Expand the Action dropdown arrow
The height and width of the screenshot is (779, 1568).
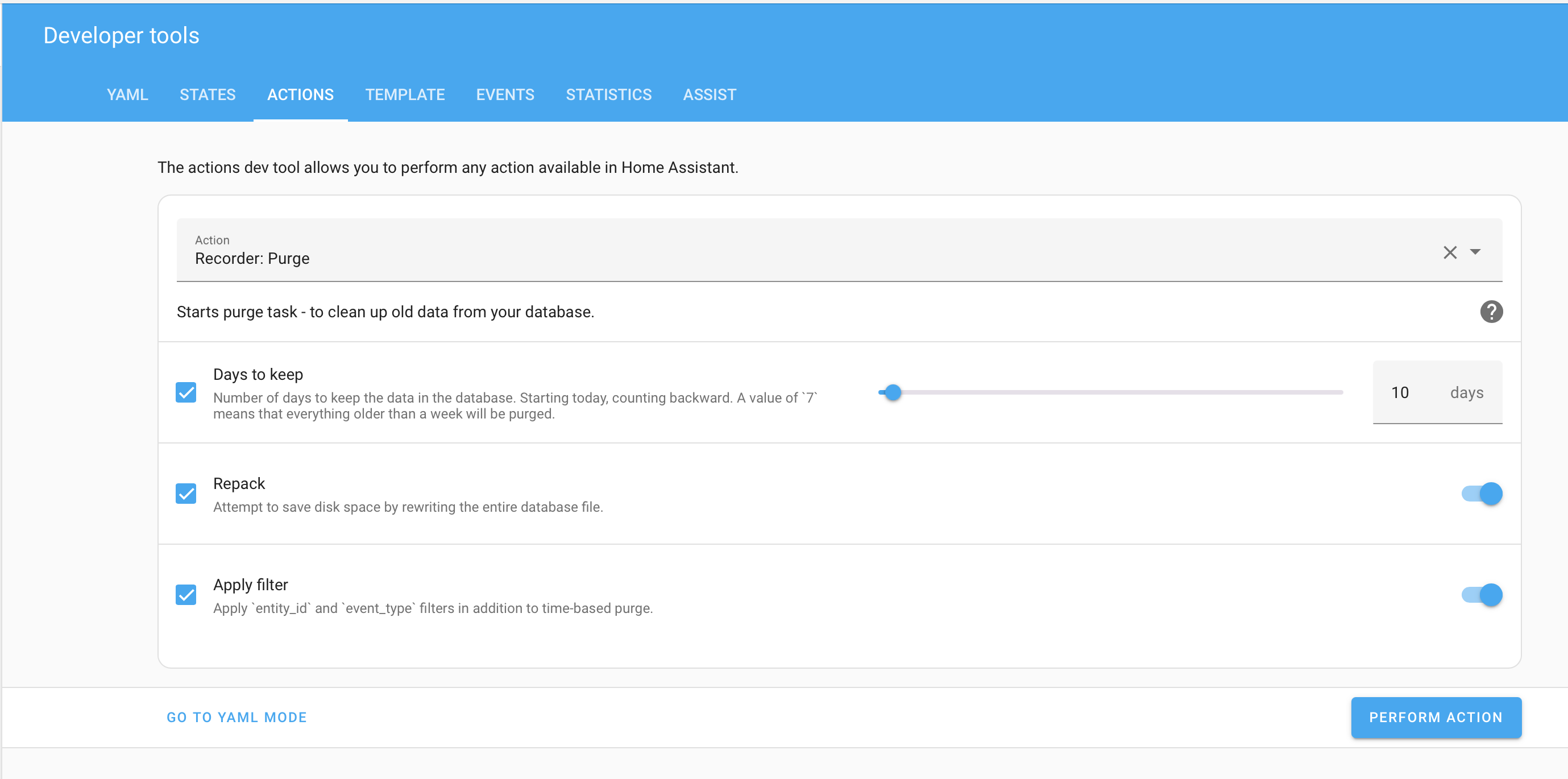pos(1475,251)
